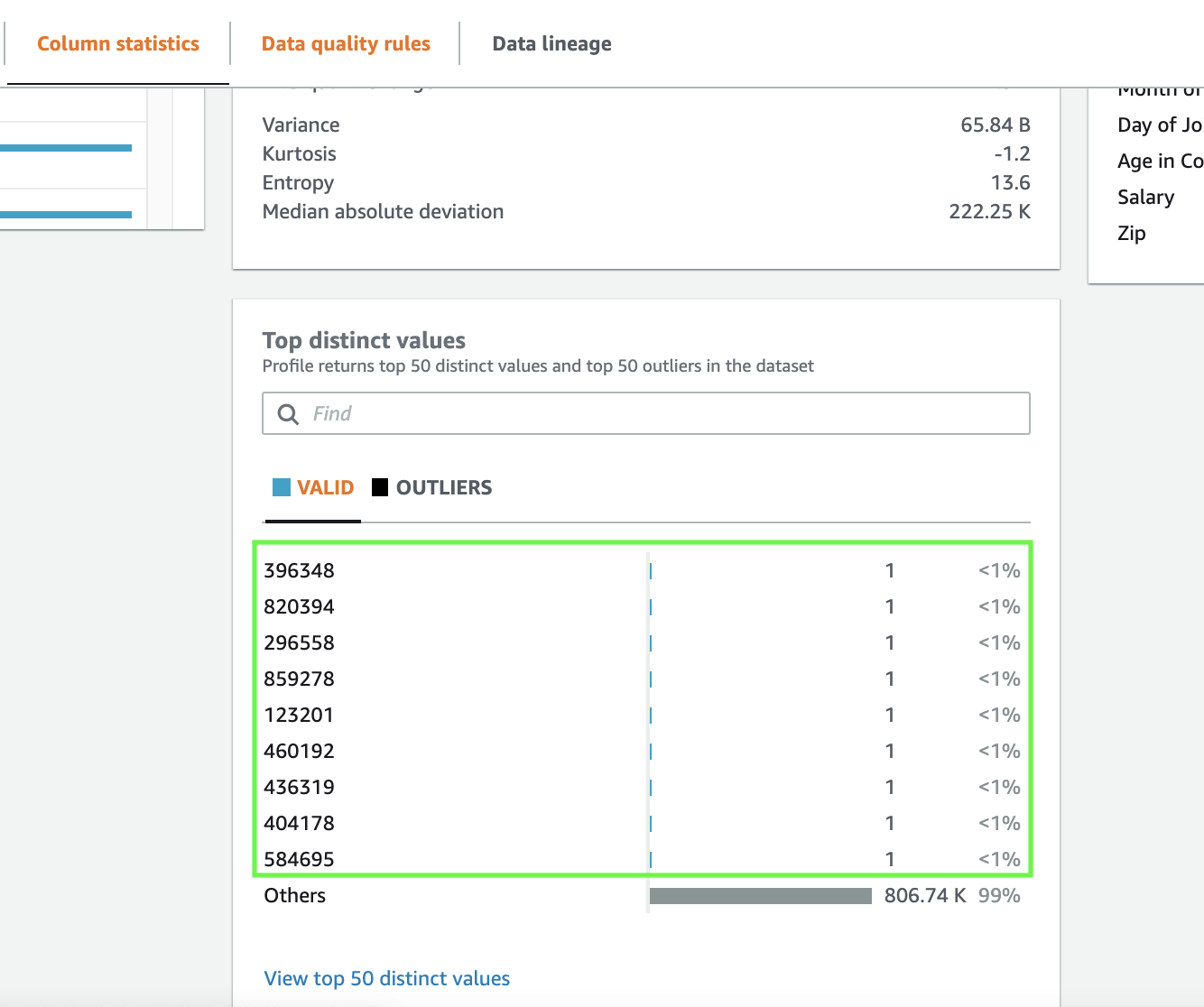Screen dimensions: 1204x1007
Task: Open the Column statistics tab
Action: tap(118, 43)
